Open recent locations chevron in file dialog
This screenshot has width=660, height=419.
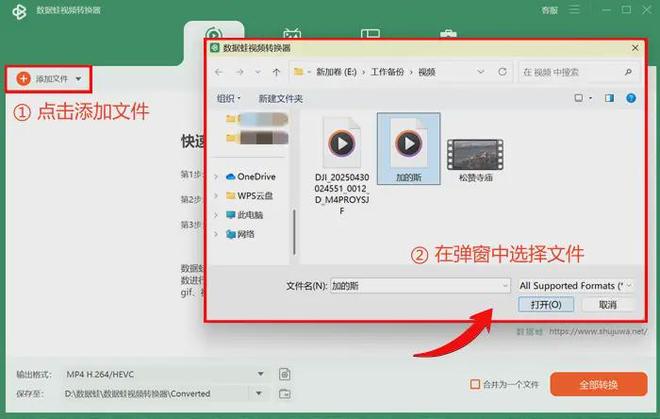point(258,72)
